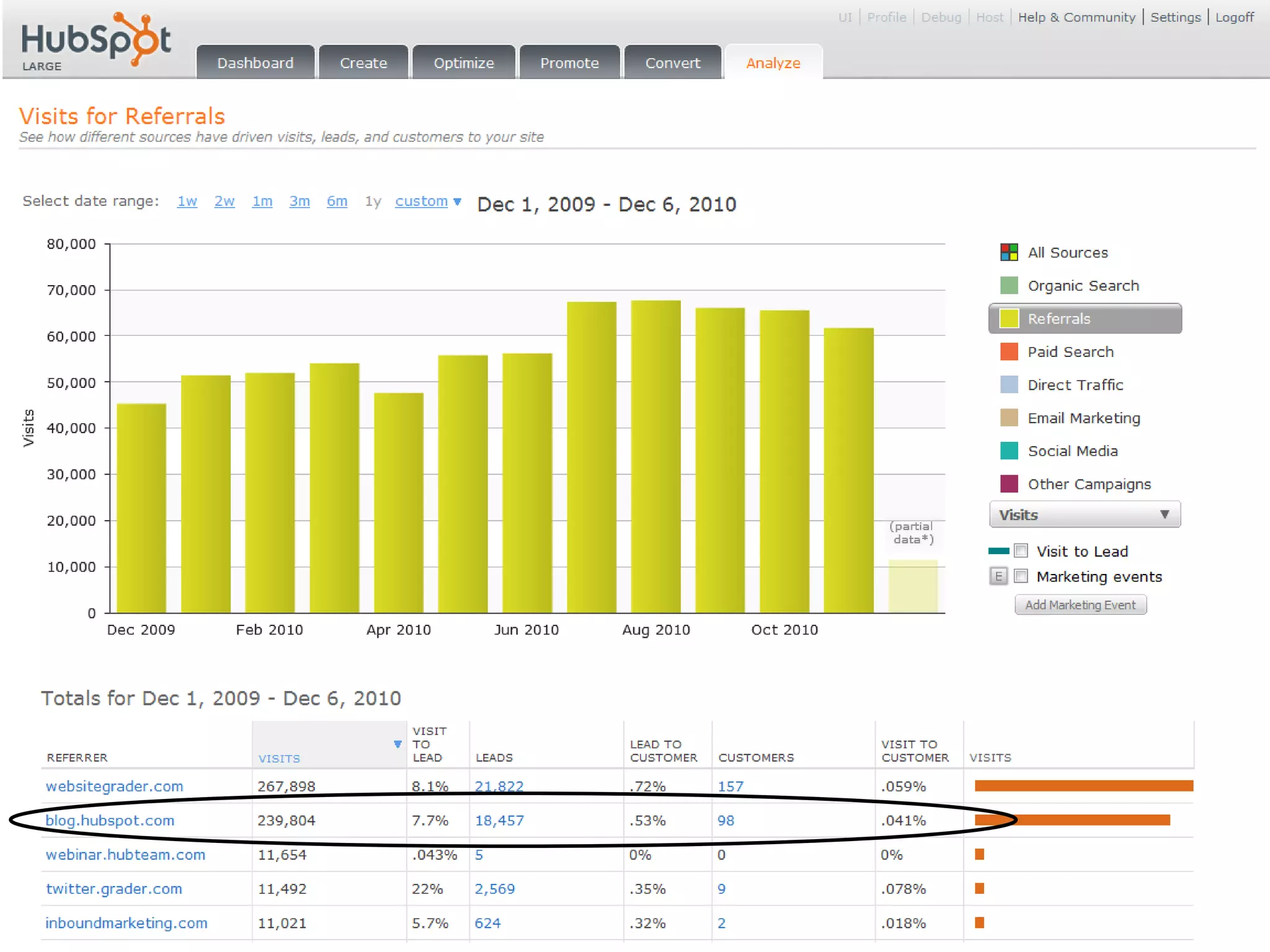Open the Convert tab

point(672,63)
